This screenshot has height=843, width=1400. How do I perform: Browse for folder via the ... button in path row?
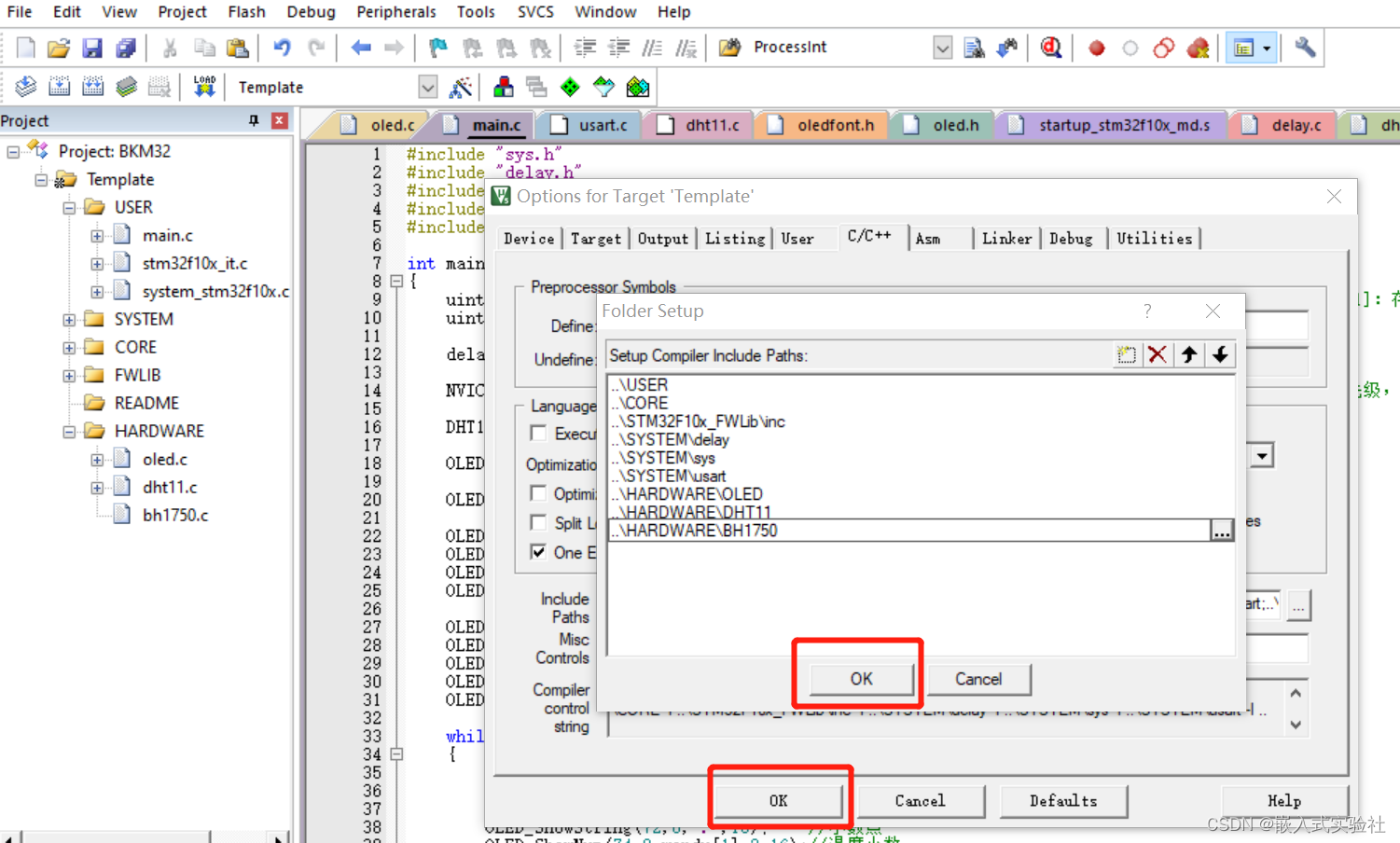click(1222, 531)
